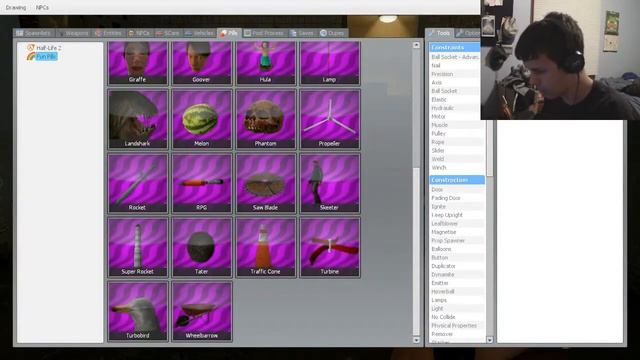Open the Post Process tab

[264, 33]
